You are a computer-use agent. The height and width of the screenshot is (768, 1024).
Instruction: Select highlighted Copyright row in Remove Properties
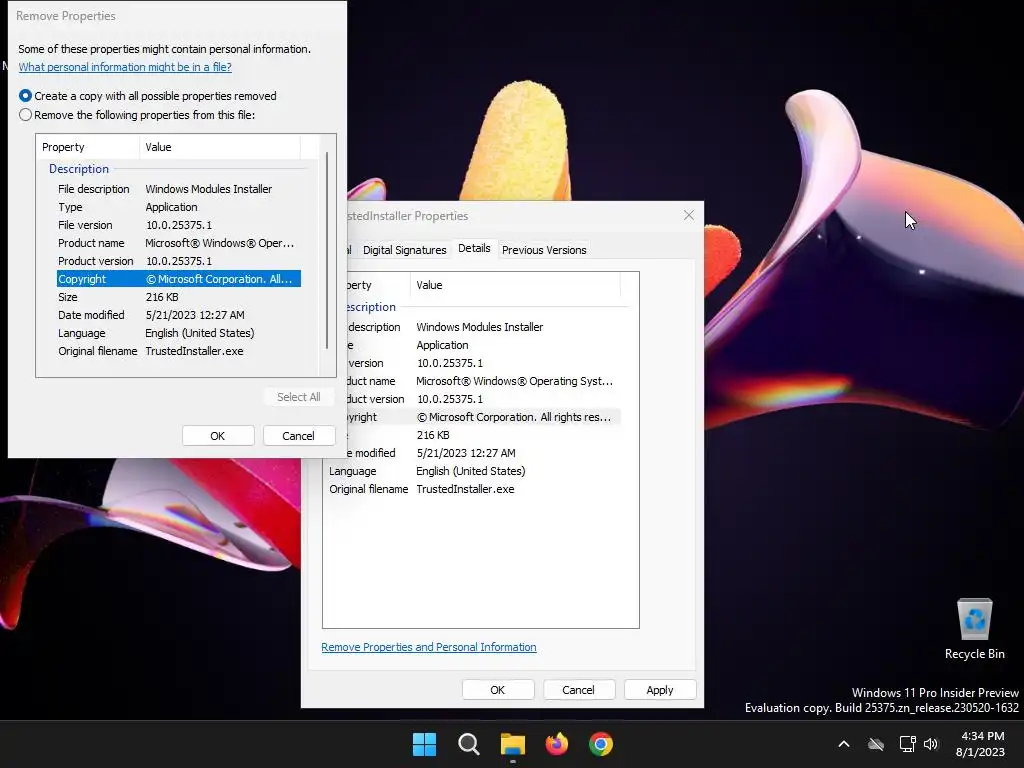(x=179, y=279)
